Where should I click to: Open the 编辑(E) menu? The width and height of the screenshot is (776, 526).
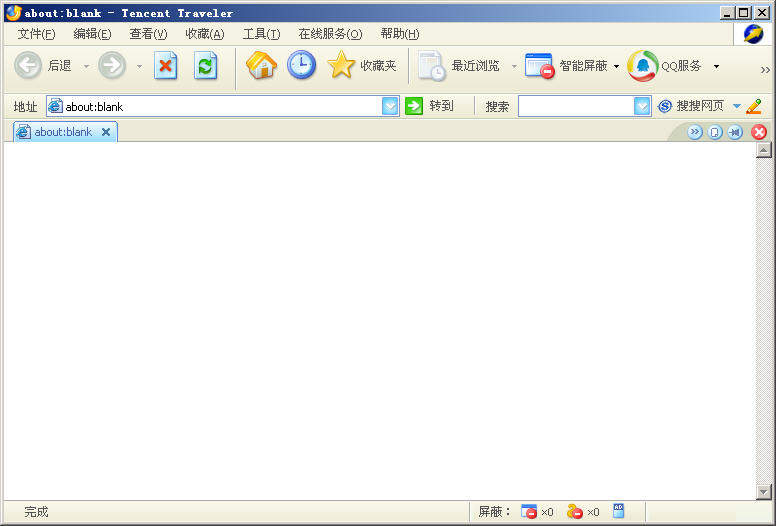(x=92, y=34)
